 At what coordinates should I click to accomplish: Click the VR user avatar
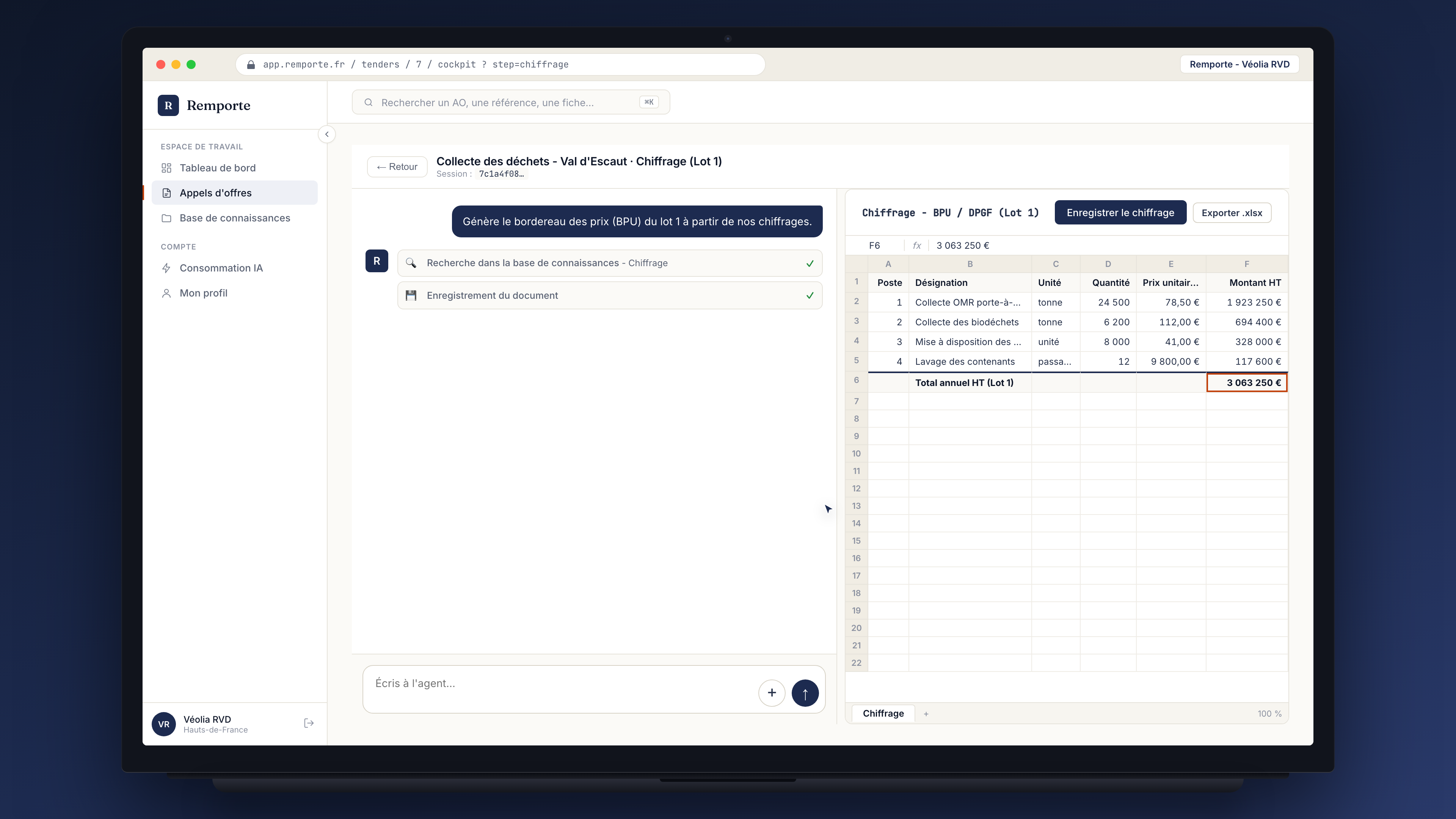[163, 723]
